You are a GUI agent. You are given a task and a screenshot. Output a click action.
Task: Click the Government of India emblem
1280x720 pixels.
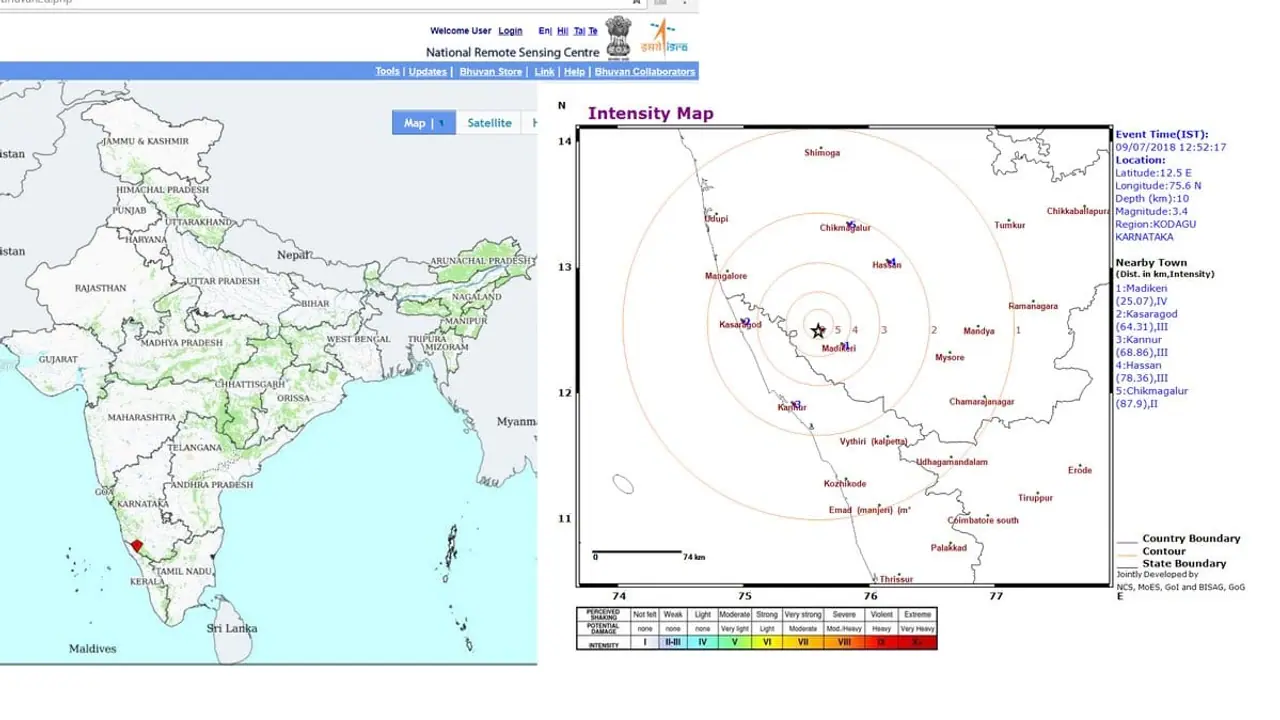[x=619, y=37]
